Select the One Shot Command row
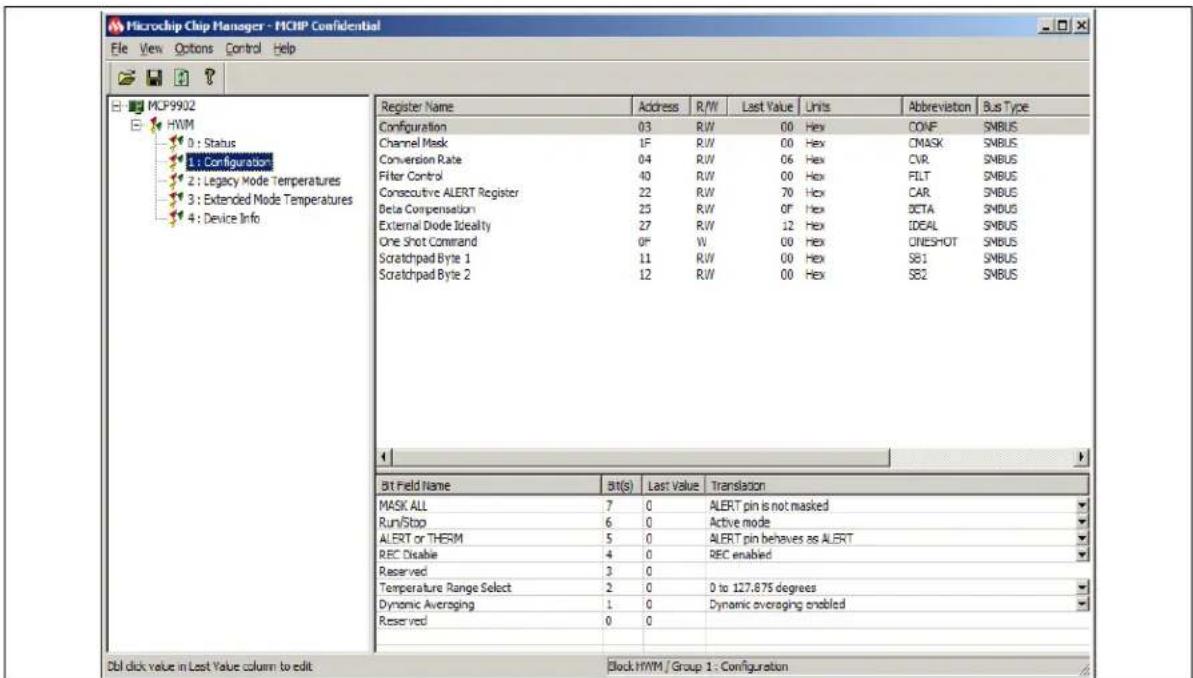The height and width of the screenshot is (678, 1193). [733, 242]
